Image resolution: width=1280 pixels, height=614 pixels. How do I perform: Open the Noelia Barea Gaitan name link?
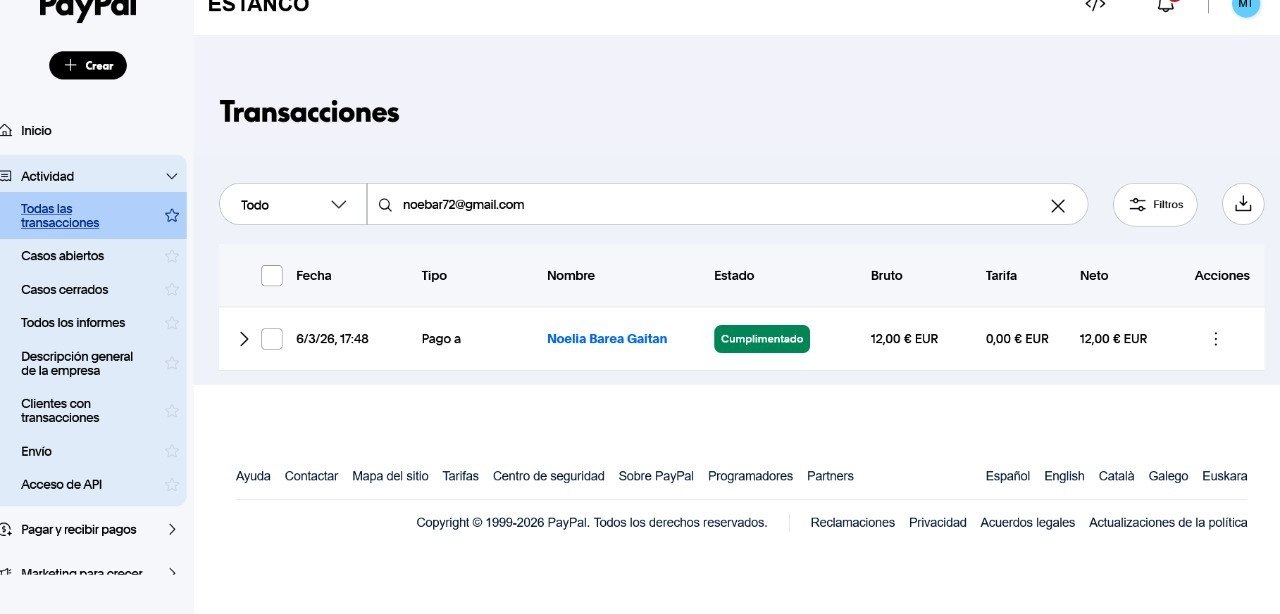point(606,339)
